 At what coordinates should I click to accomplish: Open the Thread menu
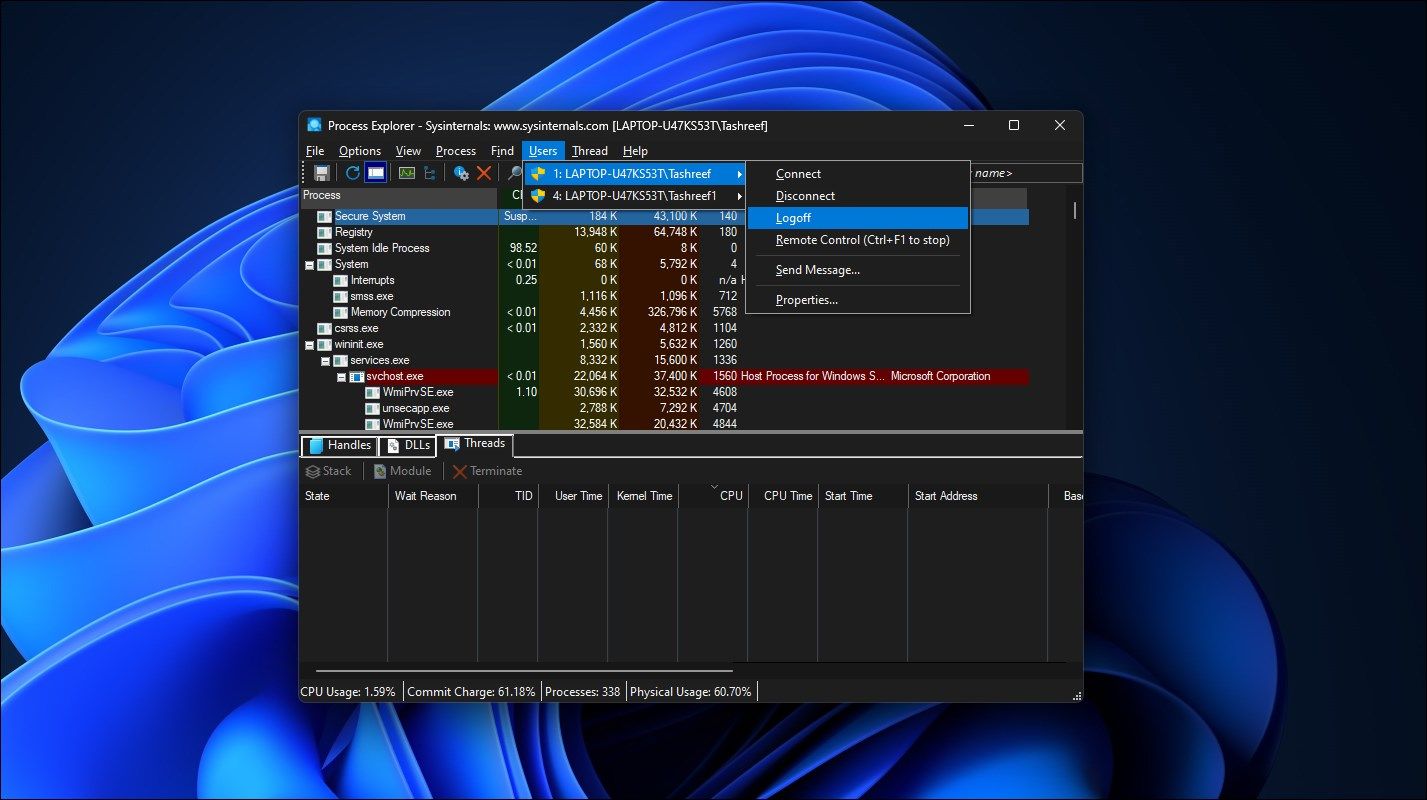tap(589, 150)
